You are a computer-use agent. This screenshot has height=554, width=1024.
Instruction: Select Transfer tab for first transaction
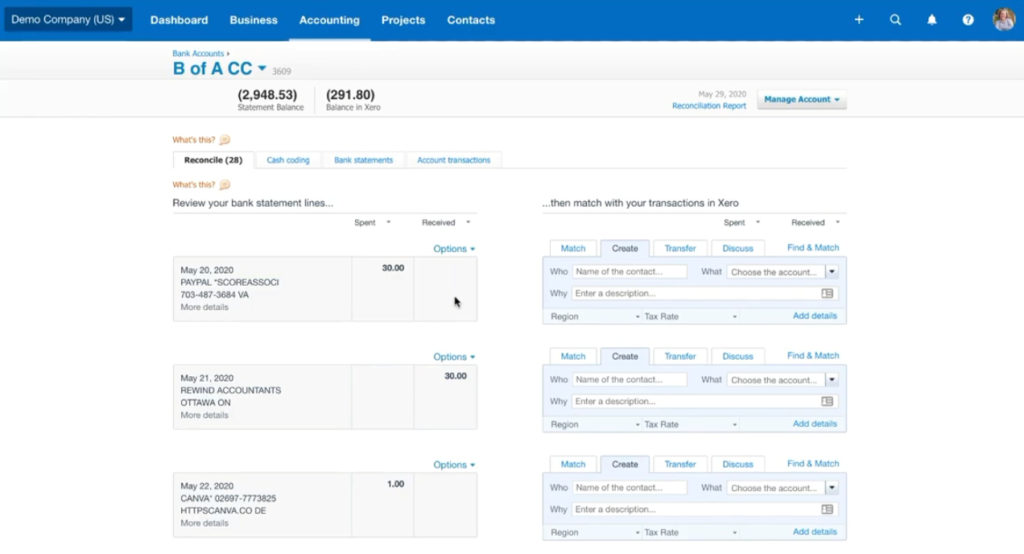click(680, 248)
